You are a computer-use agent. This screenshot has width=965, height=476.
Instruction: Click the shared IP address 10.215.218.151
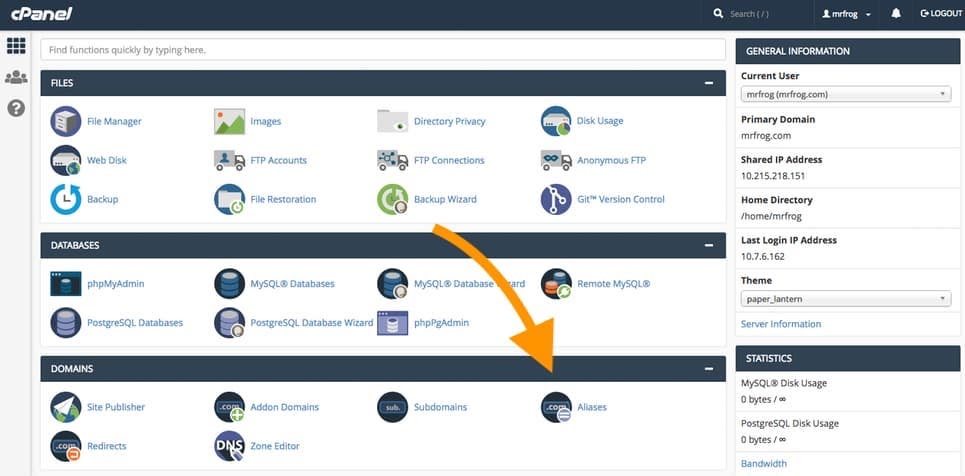(774, 175)
